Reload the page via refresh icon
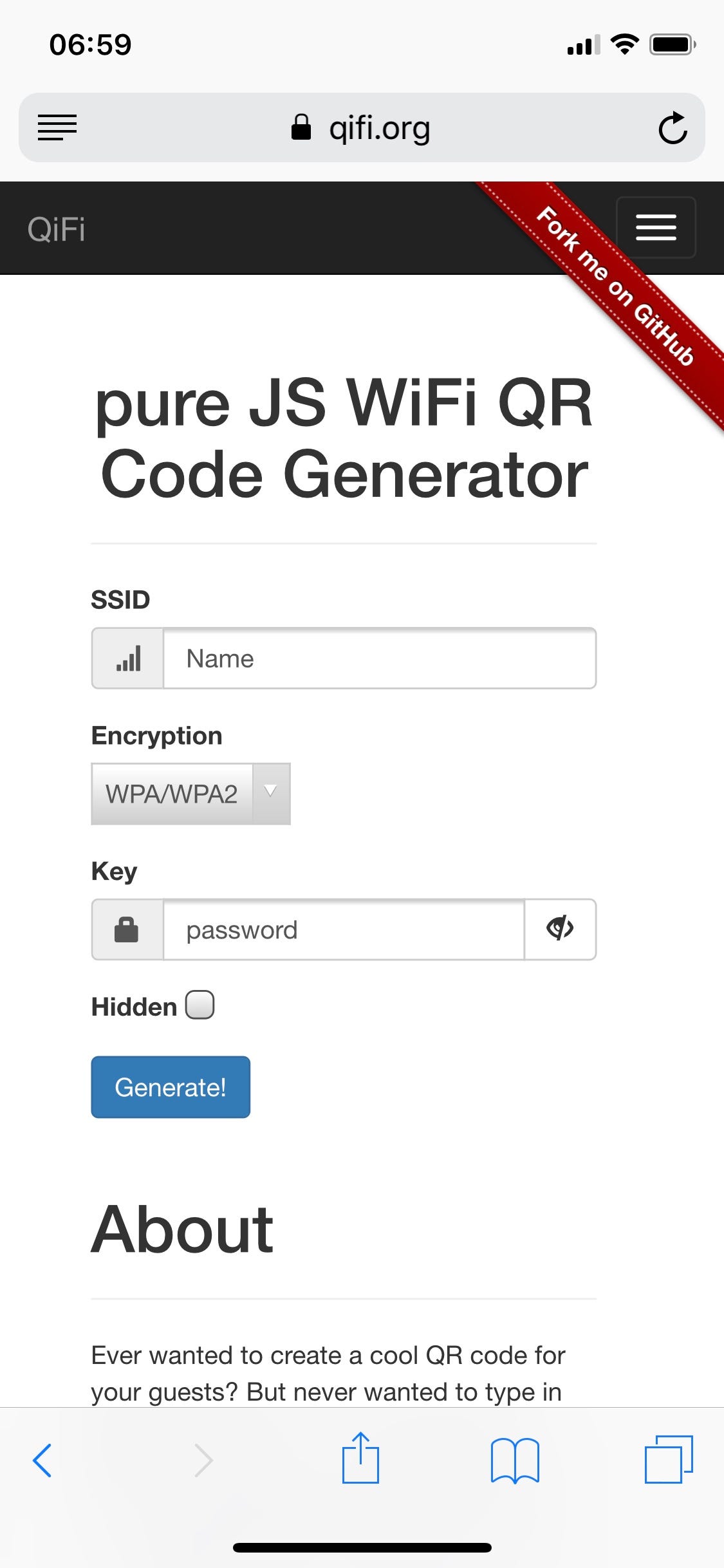This screenshot has height=1568, width=724. tap(672, 127)
